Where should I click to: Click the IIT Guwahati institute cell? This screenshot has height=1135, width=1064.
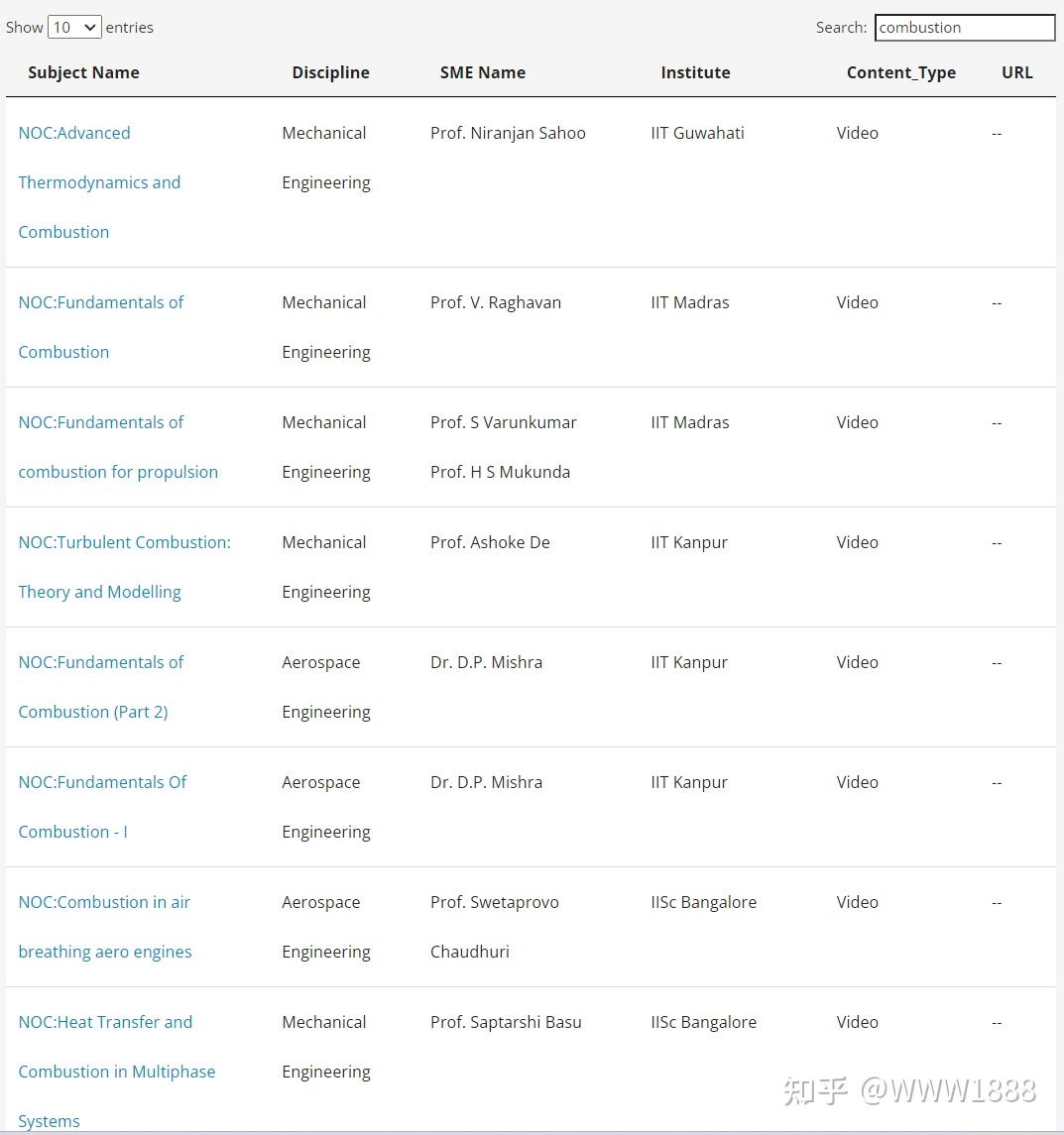[697, 133]
